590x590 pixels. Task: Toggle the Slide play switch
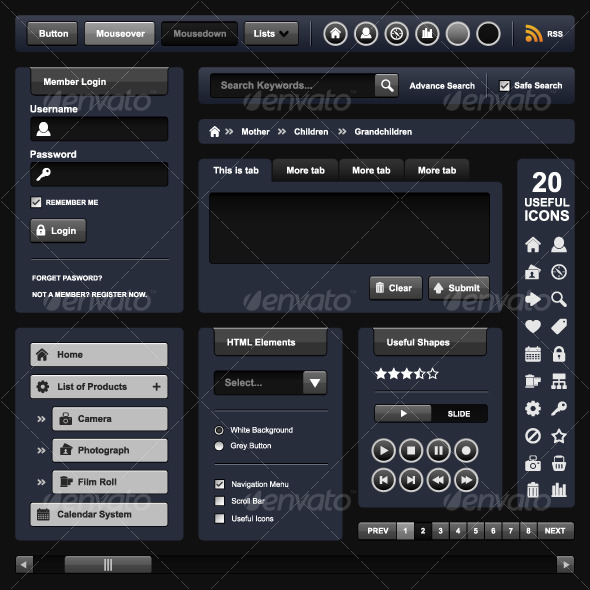(x=403, y=414)
